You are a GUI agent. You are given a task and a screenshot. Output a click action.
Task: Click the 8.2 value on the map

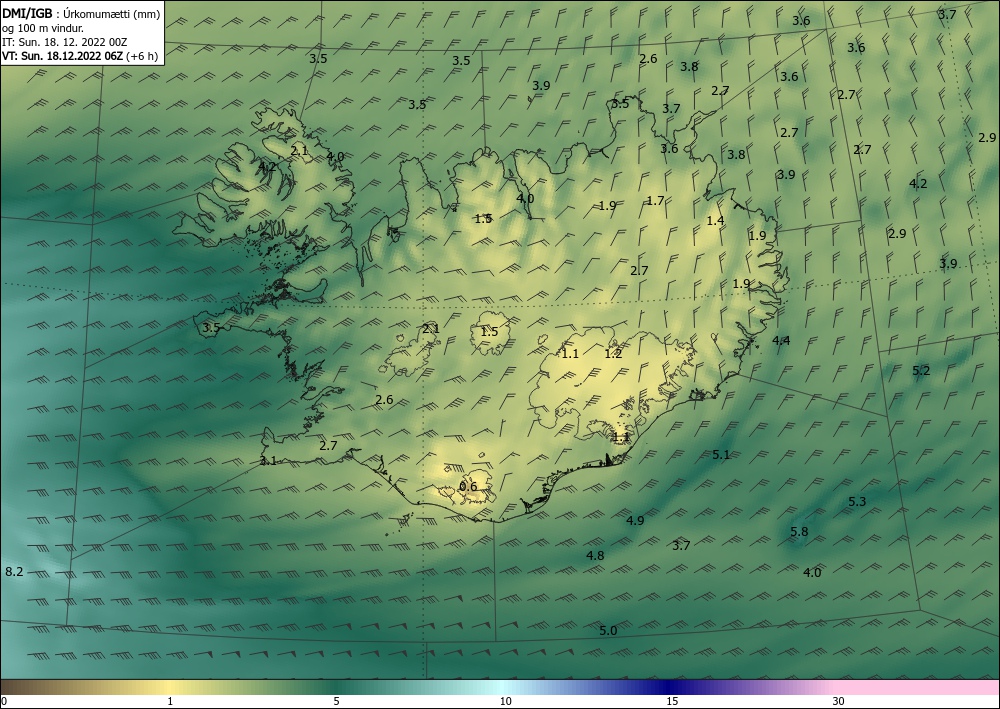14,571
